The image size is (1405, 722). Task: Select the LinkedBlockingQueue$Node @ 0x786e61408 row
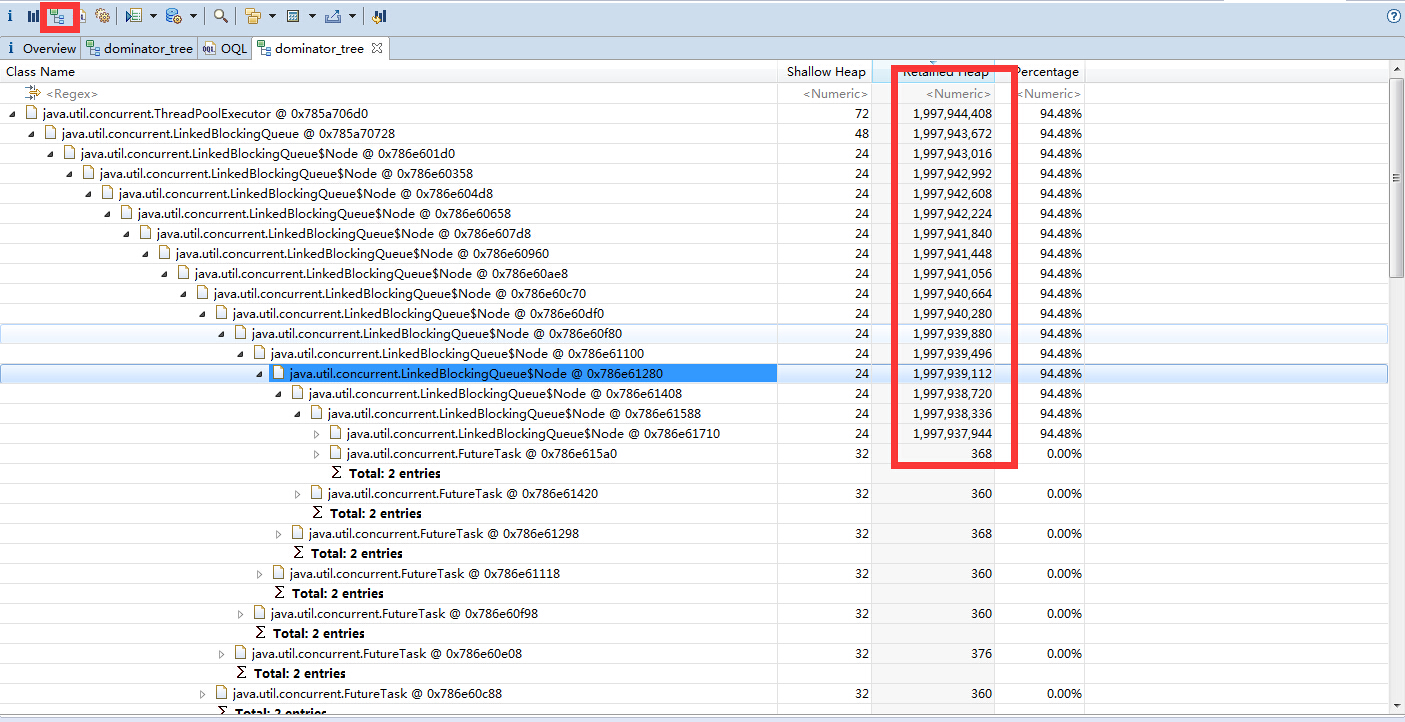coord(495,394)
